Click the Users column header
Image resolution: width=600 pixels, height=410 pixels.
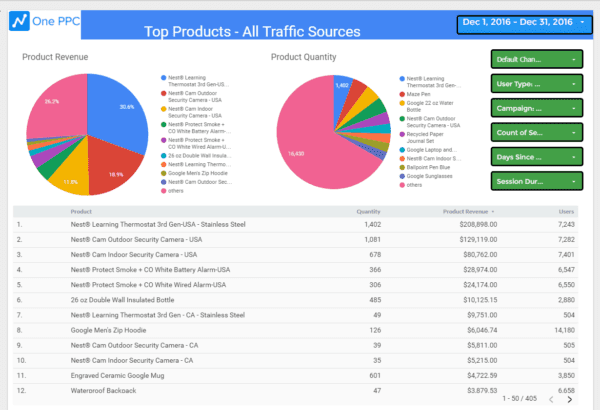click(567, 211)
